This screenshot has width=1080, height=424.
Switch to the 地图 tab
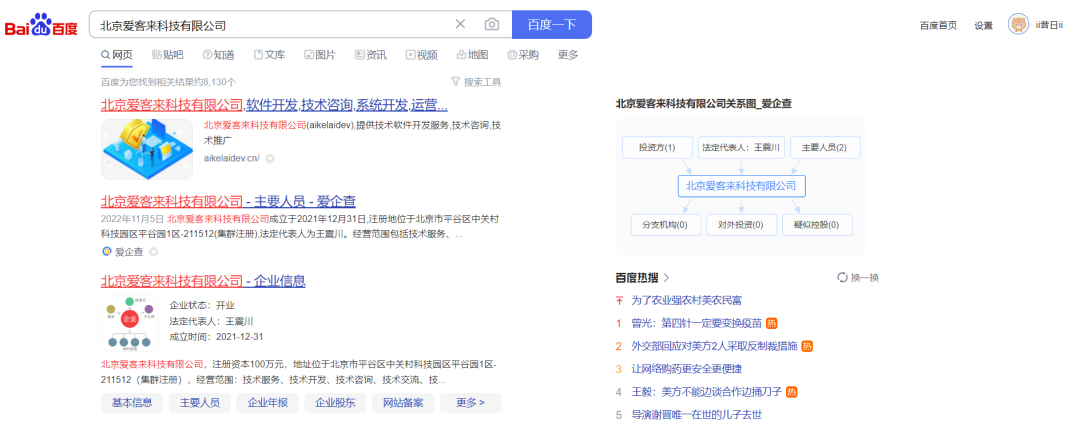(472, 55)
